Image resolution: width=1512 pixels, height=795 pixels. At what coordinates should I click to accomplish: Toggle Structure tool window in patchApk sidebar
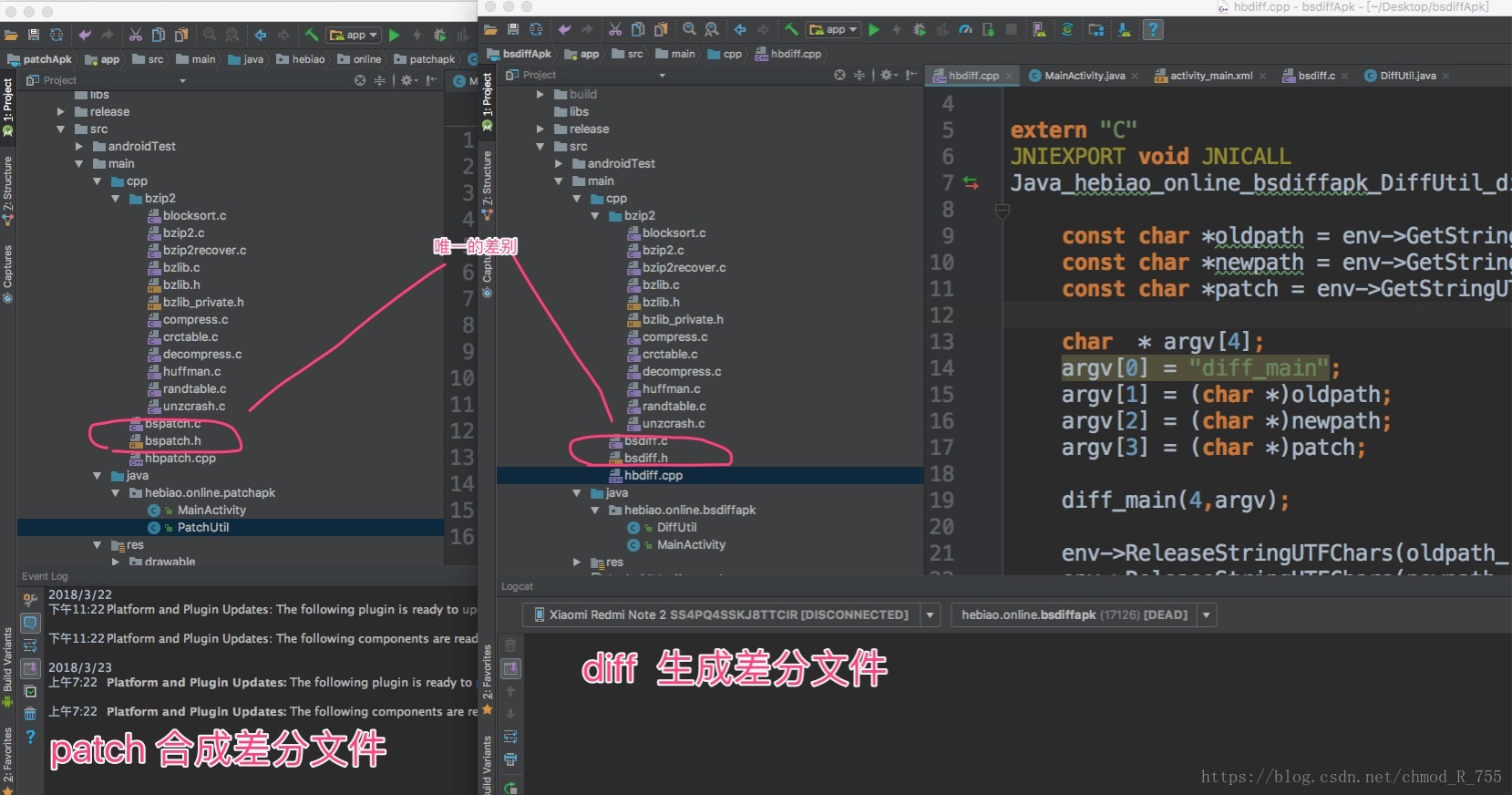(8, 191)
